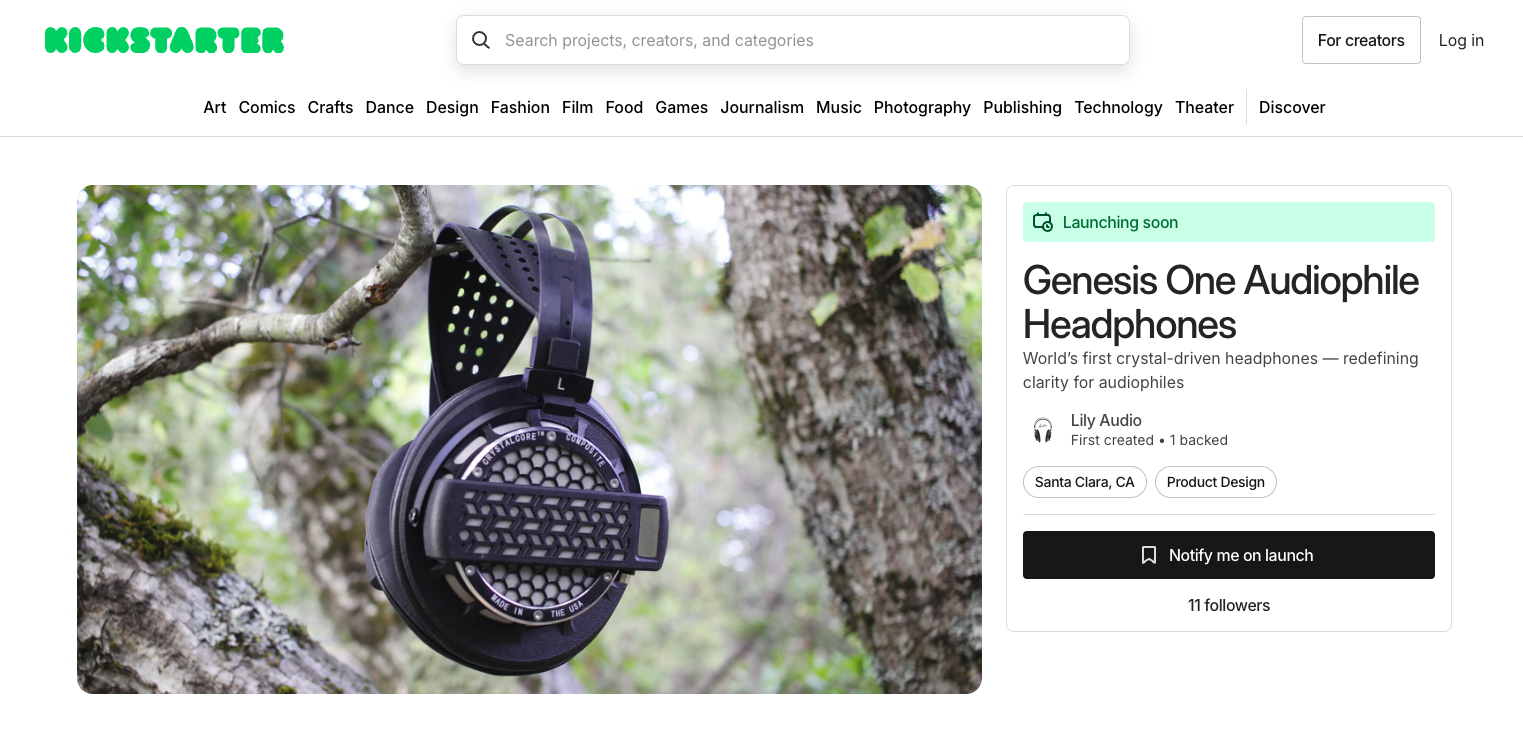Select the Music category
Screen dimensions: 1523x739
click(x=839, y=107)
